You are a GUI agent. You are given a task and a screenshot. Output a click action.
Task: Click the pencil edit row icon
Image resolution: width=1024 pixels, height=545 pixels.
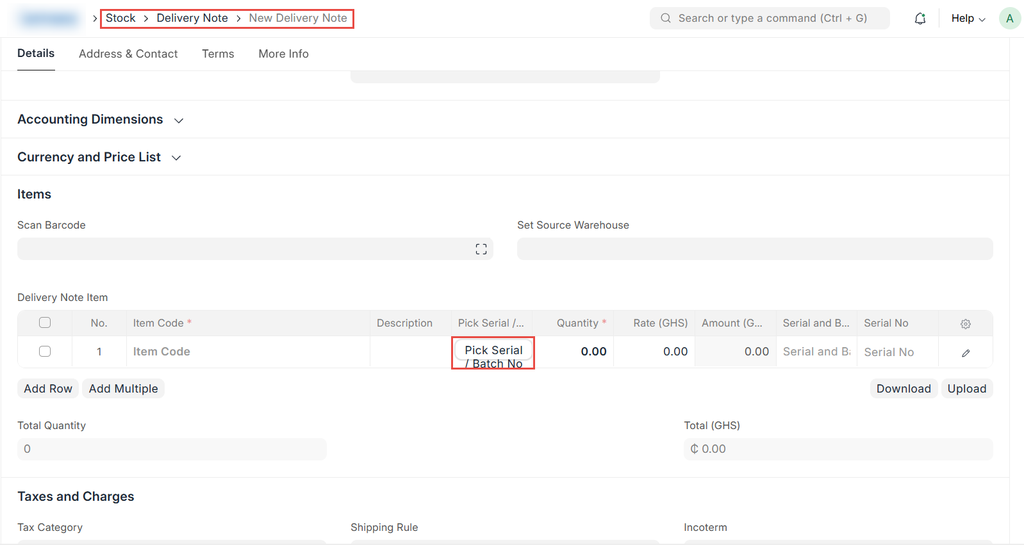pyautogui.click(x=965, y=352)
